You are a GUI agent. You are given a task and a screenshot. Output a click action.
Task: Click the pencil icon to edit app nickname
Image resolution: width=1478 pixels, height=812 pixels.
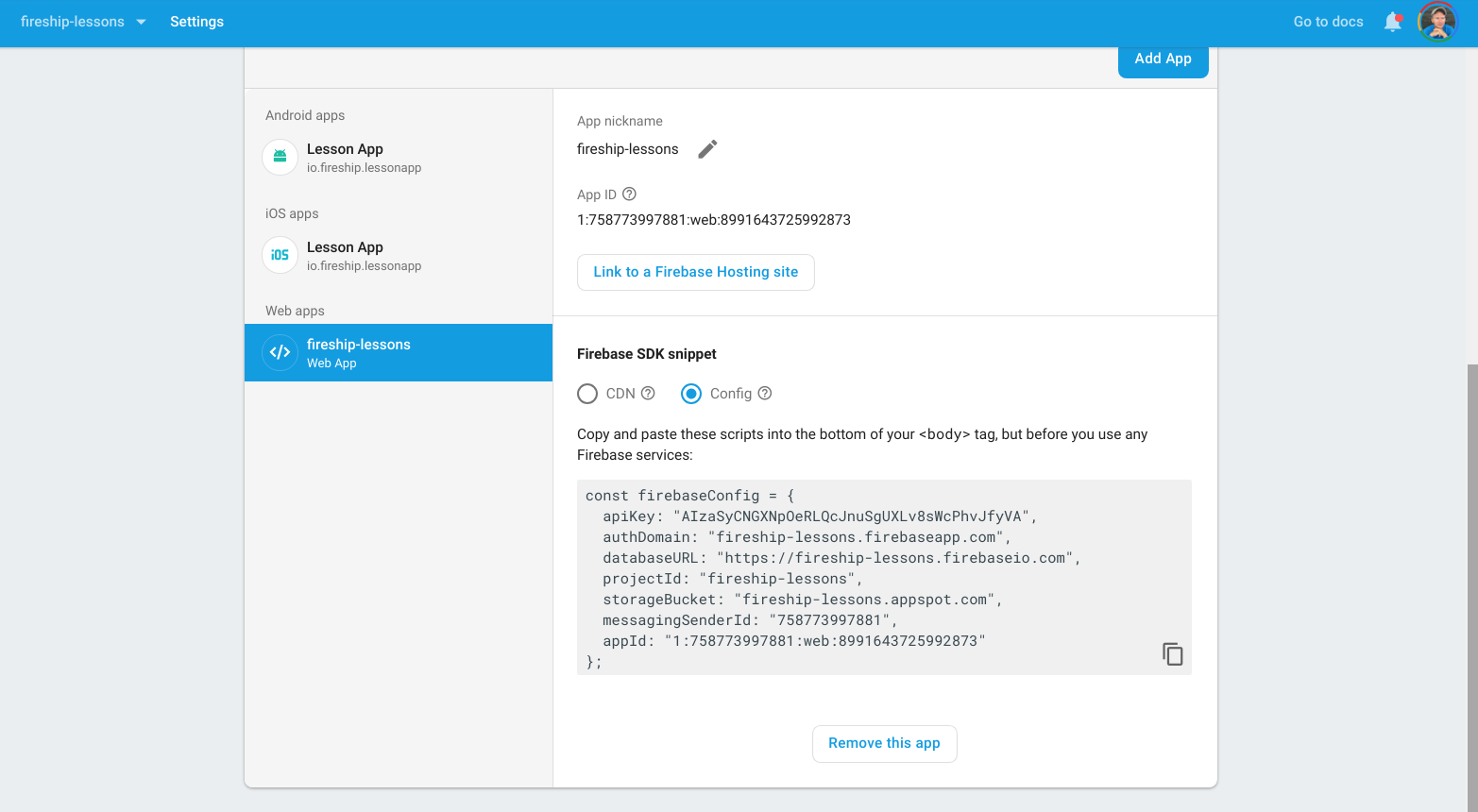tap(707, 148)
